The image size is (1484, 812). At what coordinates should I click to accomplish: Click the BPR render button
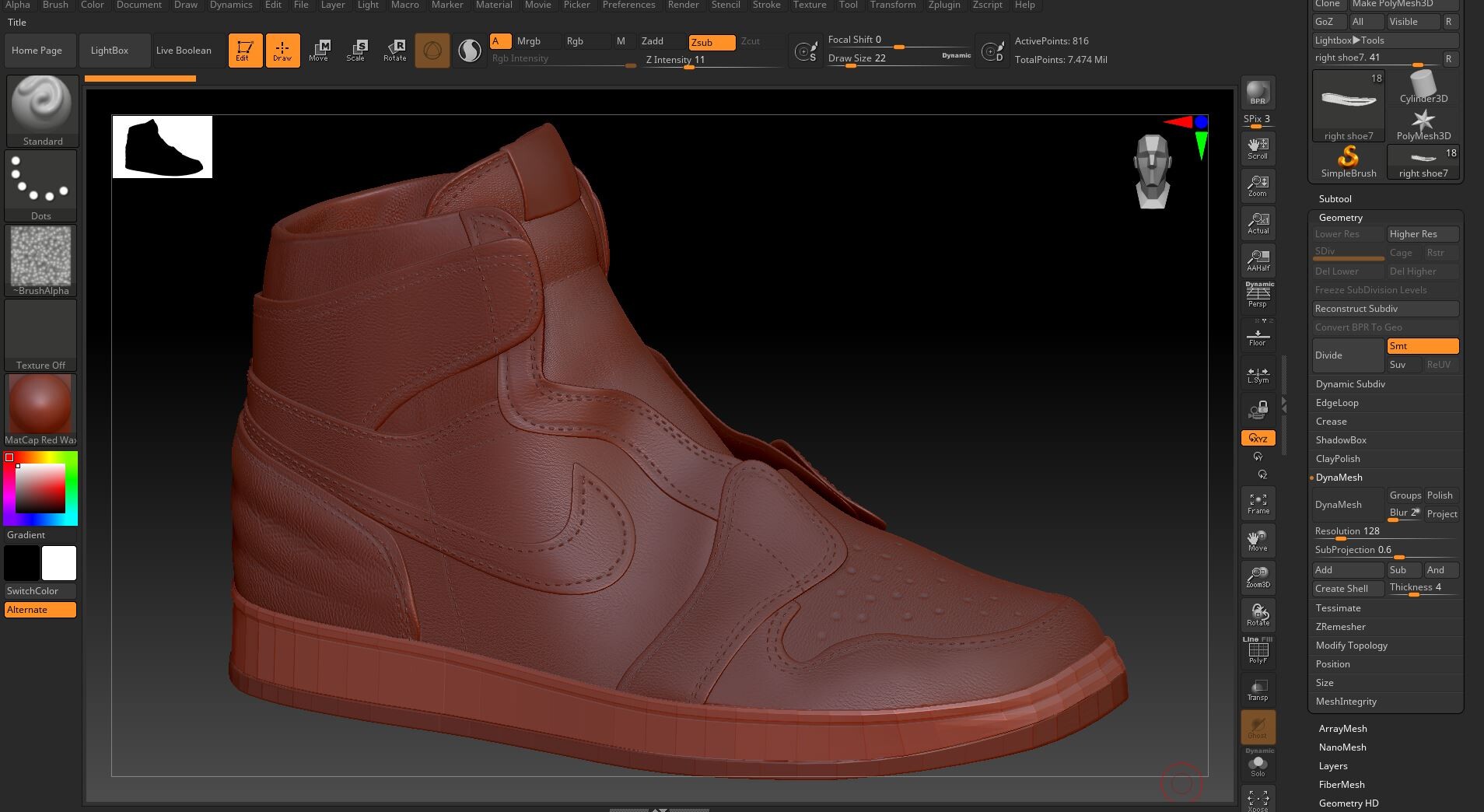[x=1258, y=93]
